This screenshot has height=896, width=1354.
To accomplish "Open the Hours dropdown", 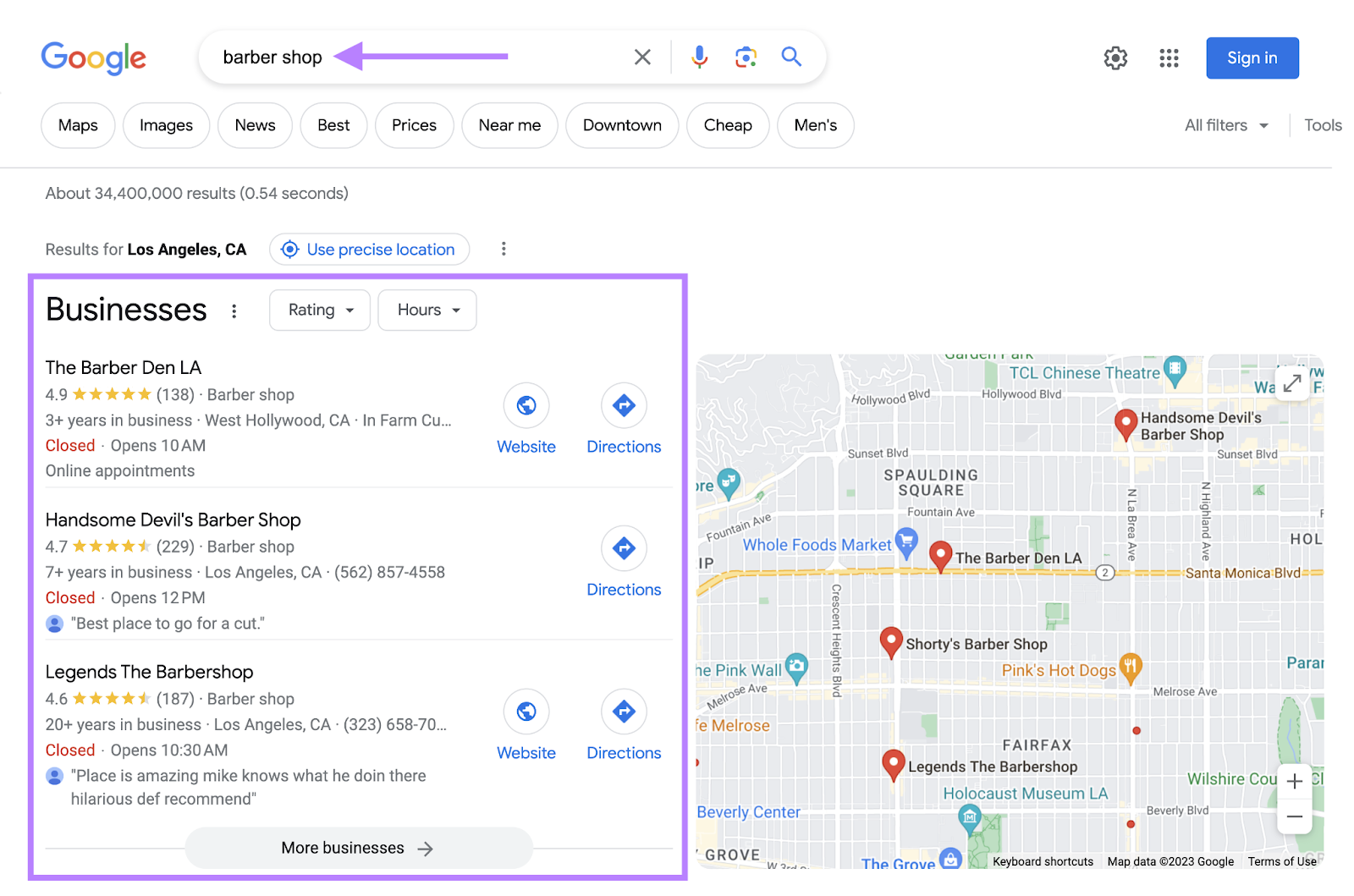I will click(x=427, y=311).
